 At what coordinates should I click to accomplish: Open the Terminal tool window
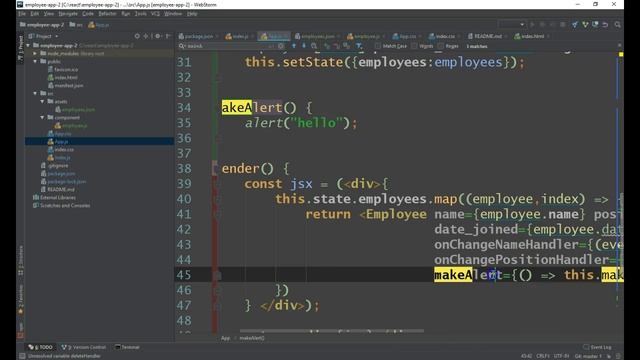coord(127,347)
